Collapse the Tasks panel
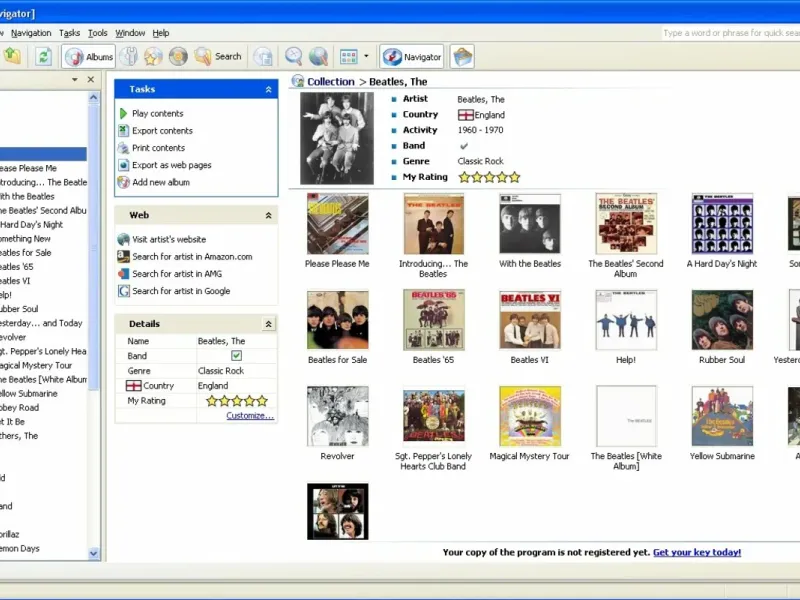This screenshot has width=800, height=600. [x=268, y=89]
